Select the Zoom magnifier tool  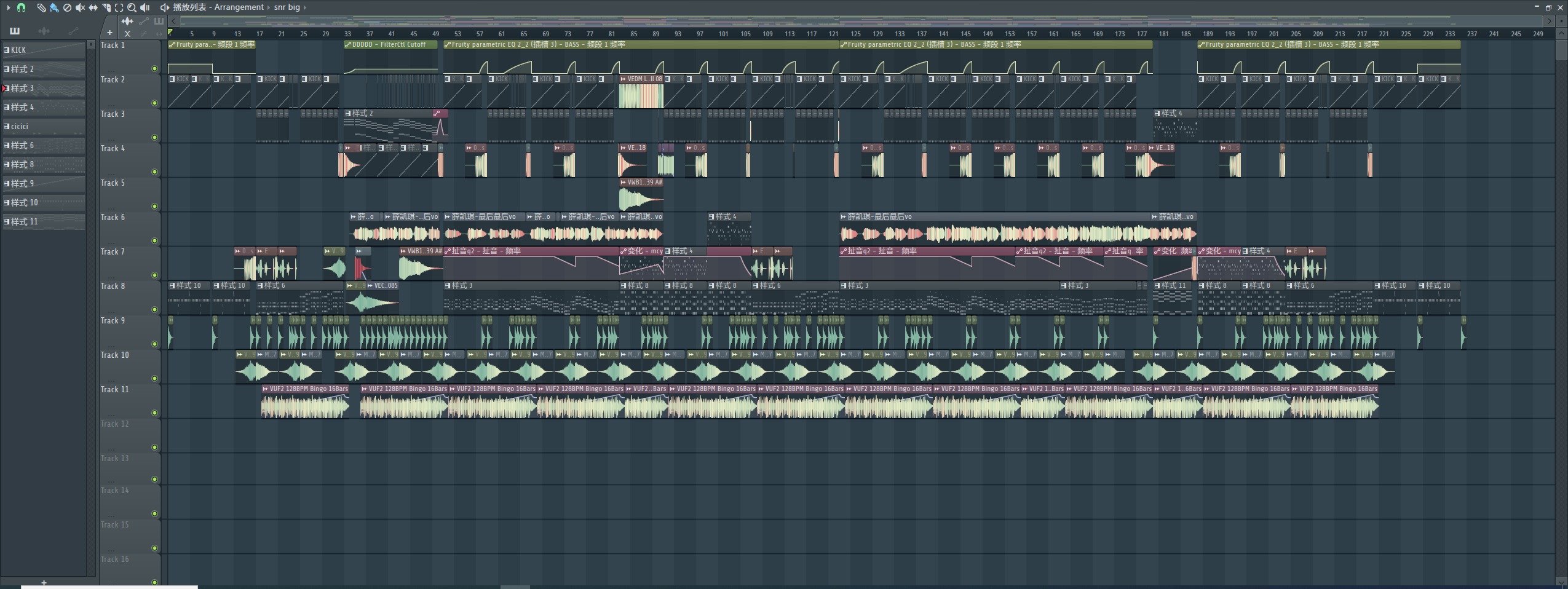pos(132,7)
